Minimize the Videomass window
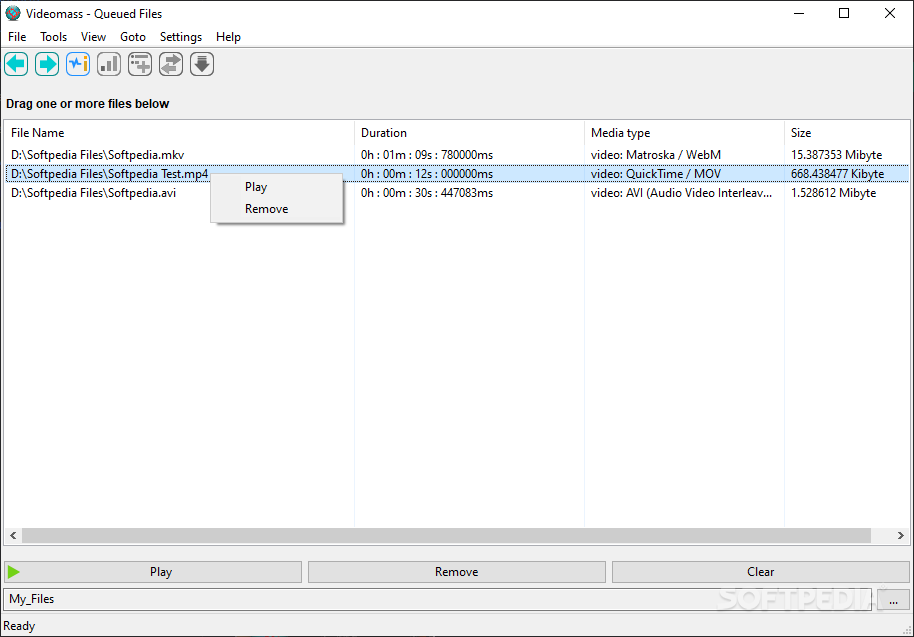 tap(799, 13)
